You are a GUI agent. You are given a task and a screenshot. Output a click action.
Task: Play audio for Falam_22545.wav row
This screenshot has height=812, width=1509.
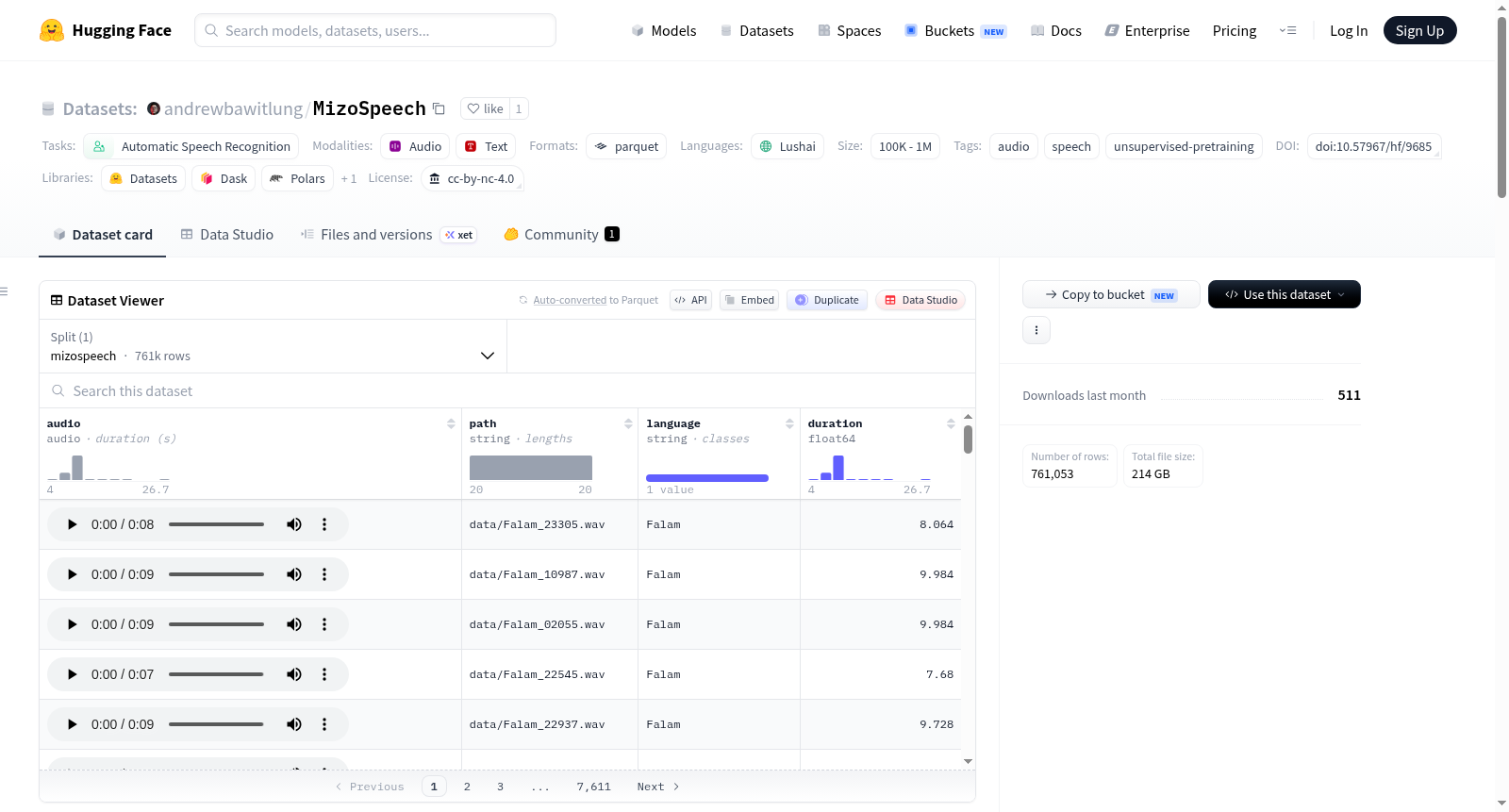[x=72, y=674]
